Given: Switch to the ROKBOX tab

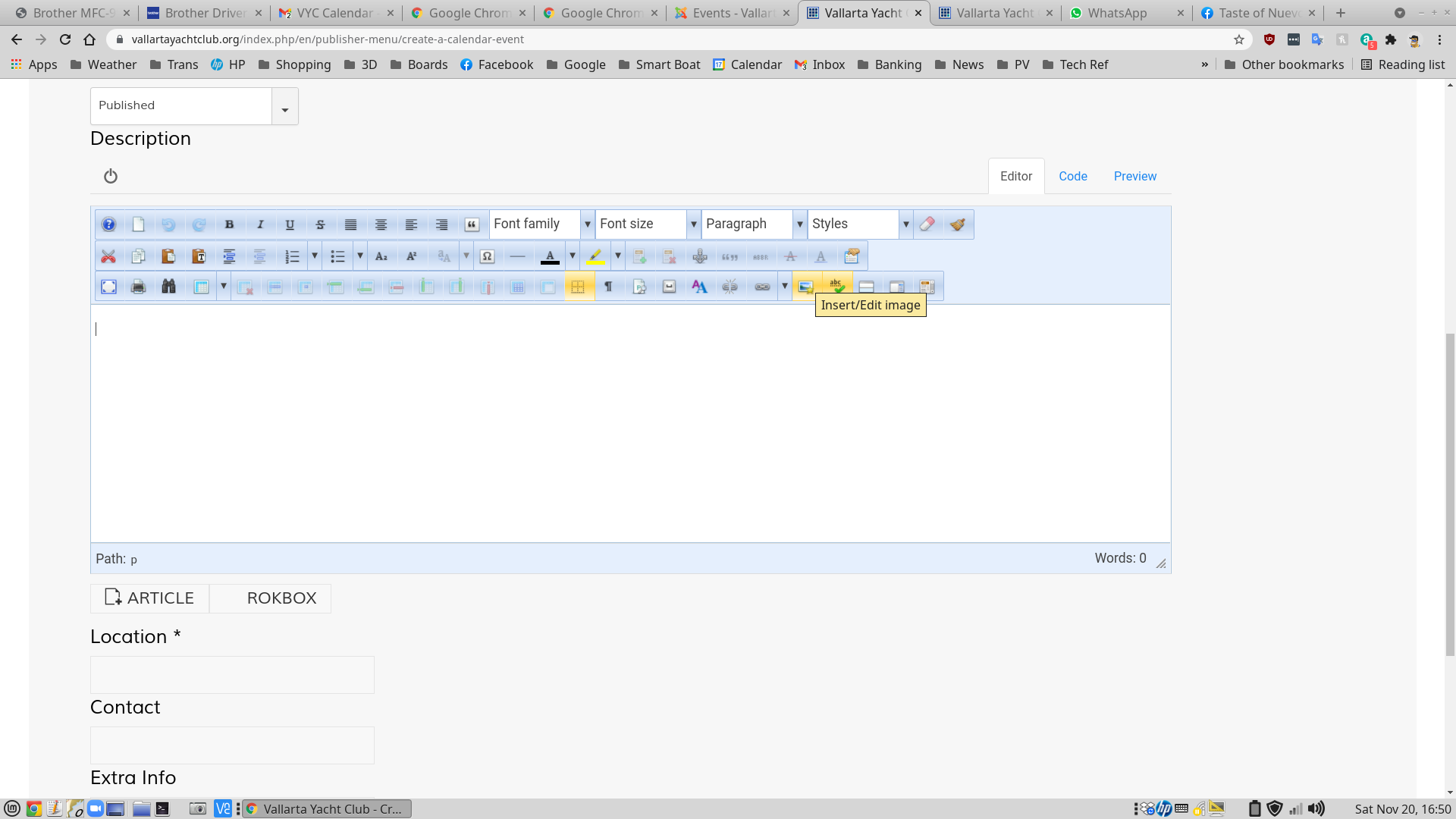Looking at the screenshot, I should [281, 597].
